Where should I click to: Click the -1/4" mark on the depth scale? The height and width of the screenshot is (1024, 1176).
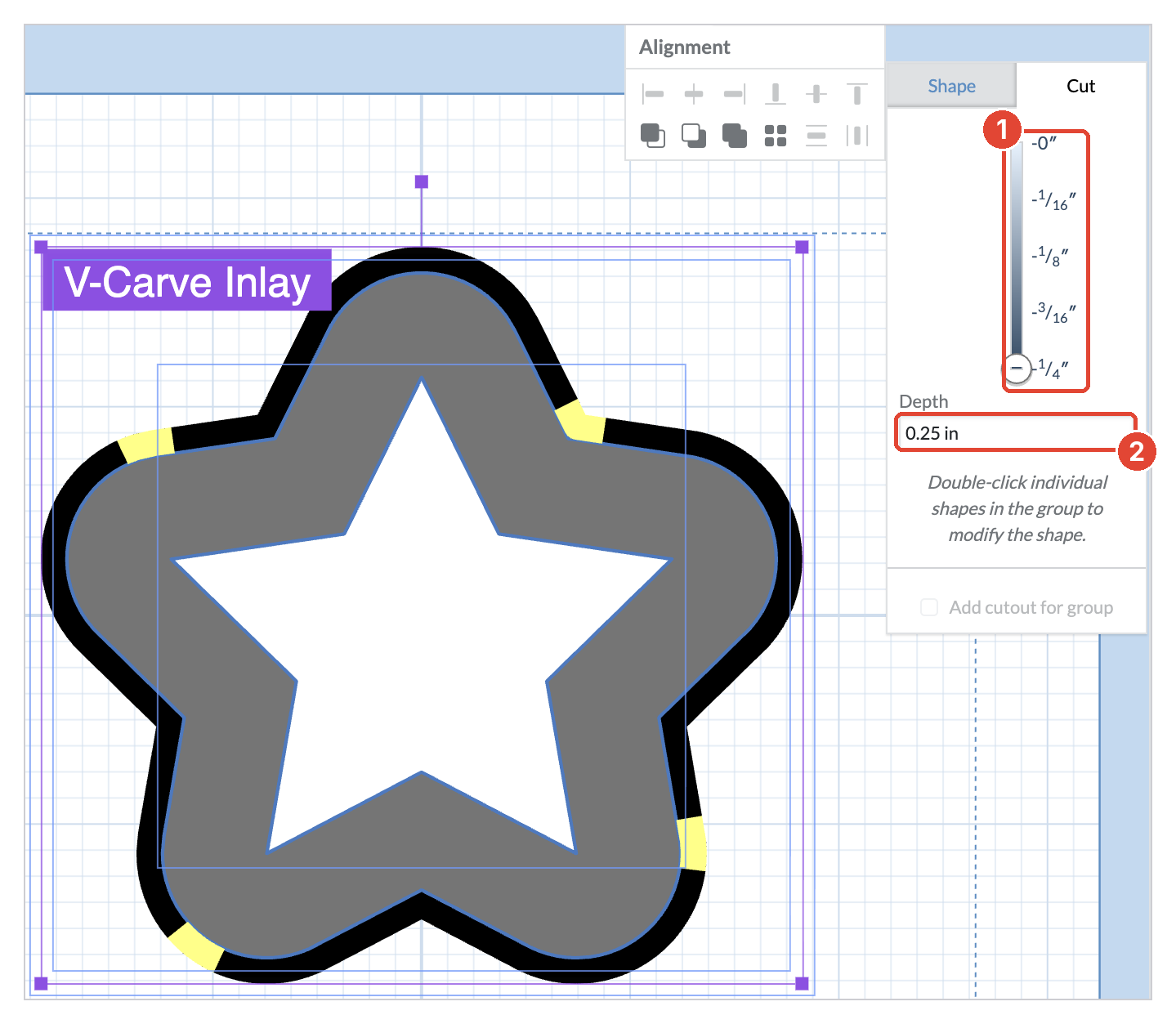pyautogui.click(x=1050, y=369)
